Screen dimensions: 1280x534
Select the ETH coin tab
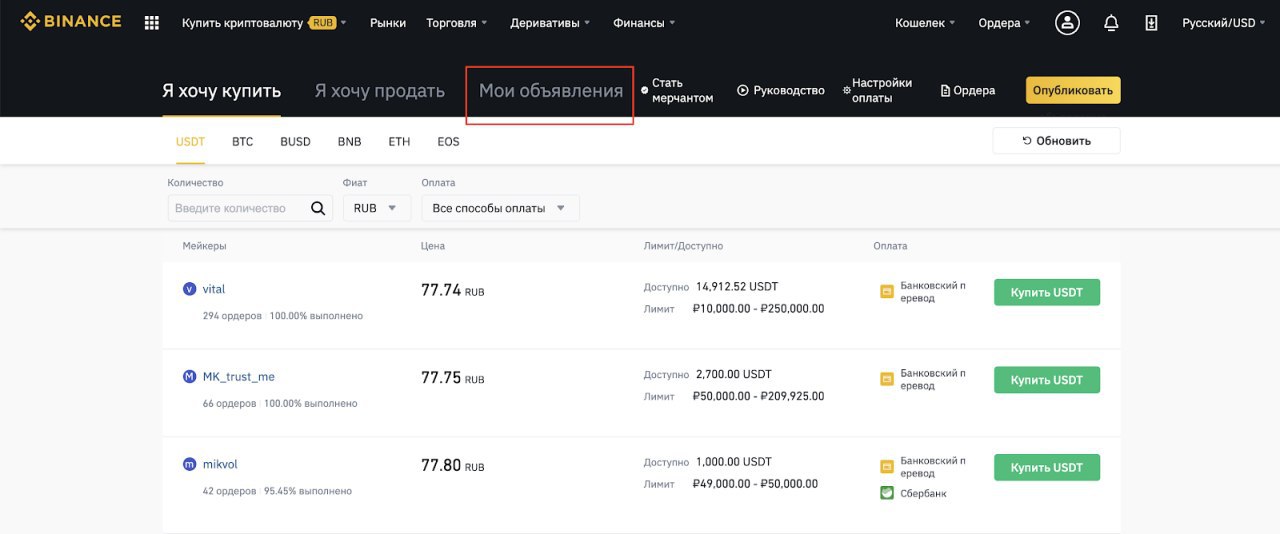(x=399, y=142)
